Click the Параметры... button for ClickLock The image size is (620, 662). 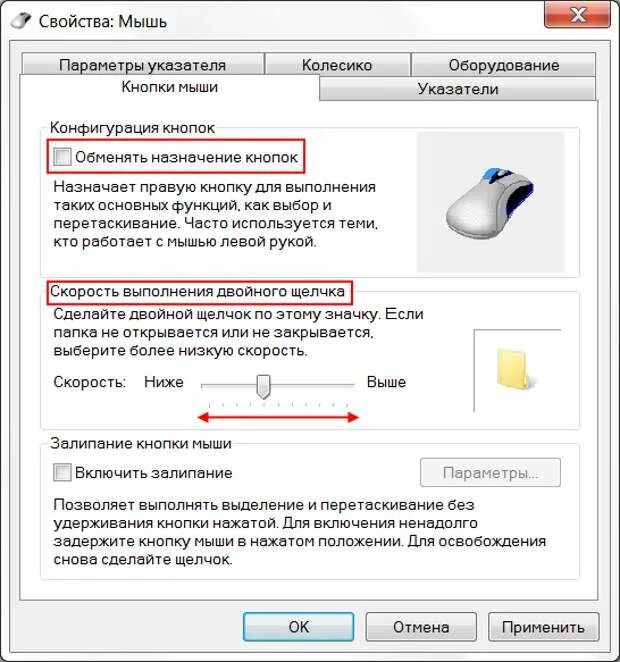[490, 472]
